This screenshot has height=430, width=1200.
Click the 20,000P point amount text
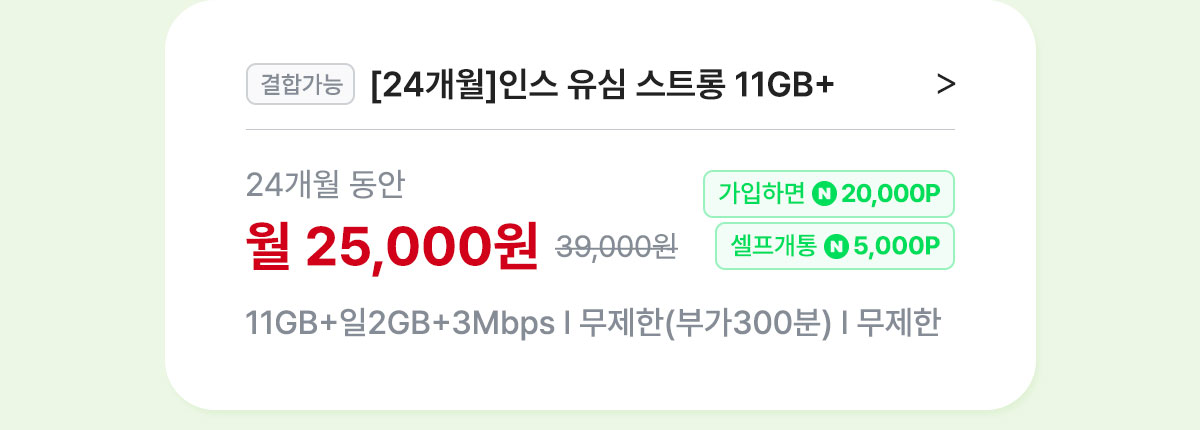[x=892, y=194]
